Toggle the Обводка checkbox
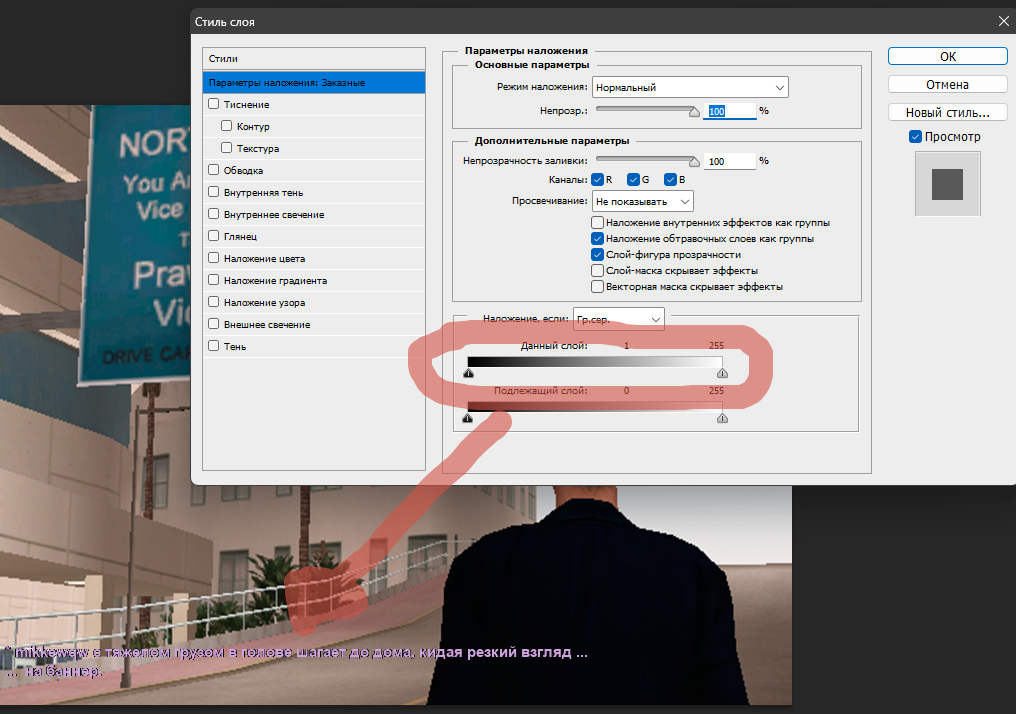The width and height of the screenshot is (1016, 714). (214, 170)
